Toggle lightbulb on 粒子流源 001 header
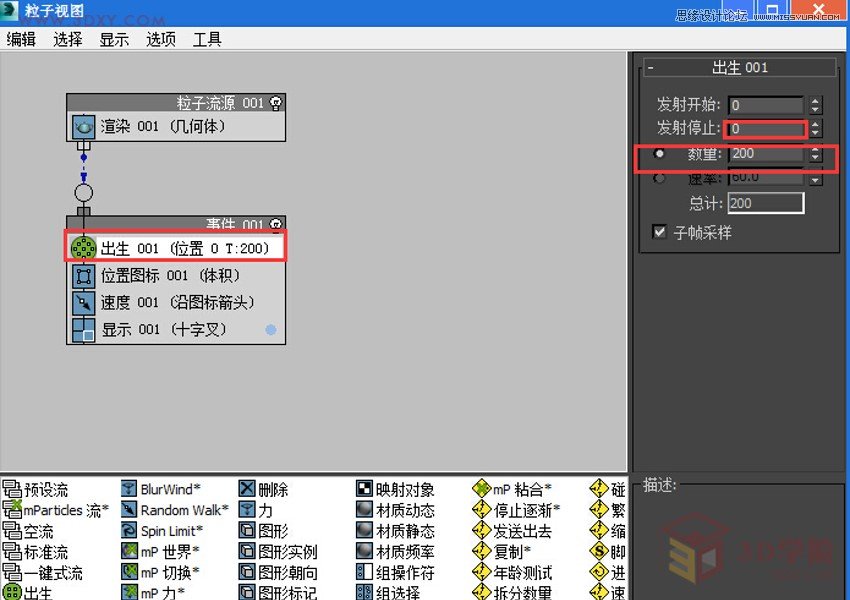 point(276,102)
